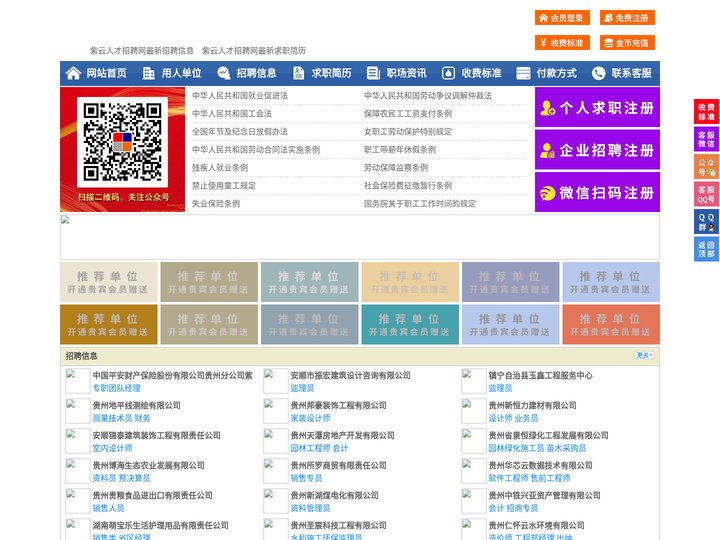Open 中国平安财产保险 company listing
The width and height of the screenshot is (720, 540).
point(173,375)
